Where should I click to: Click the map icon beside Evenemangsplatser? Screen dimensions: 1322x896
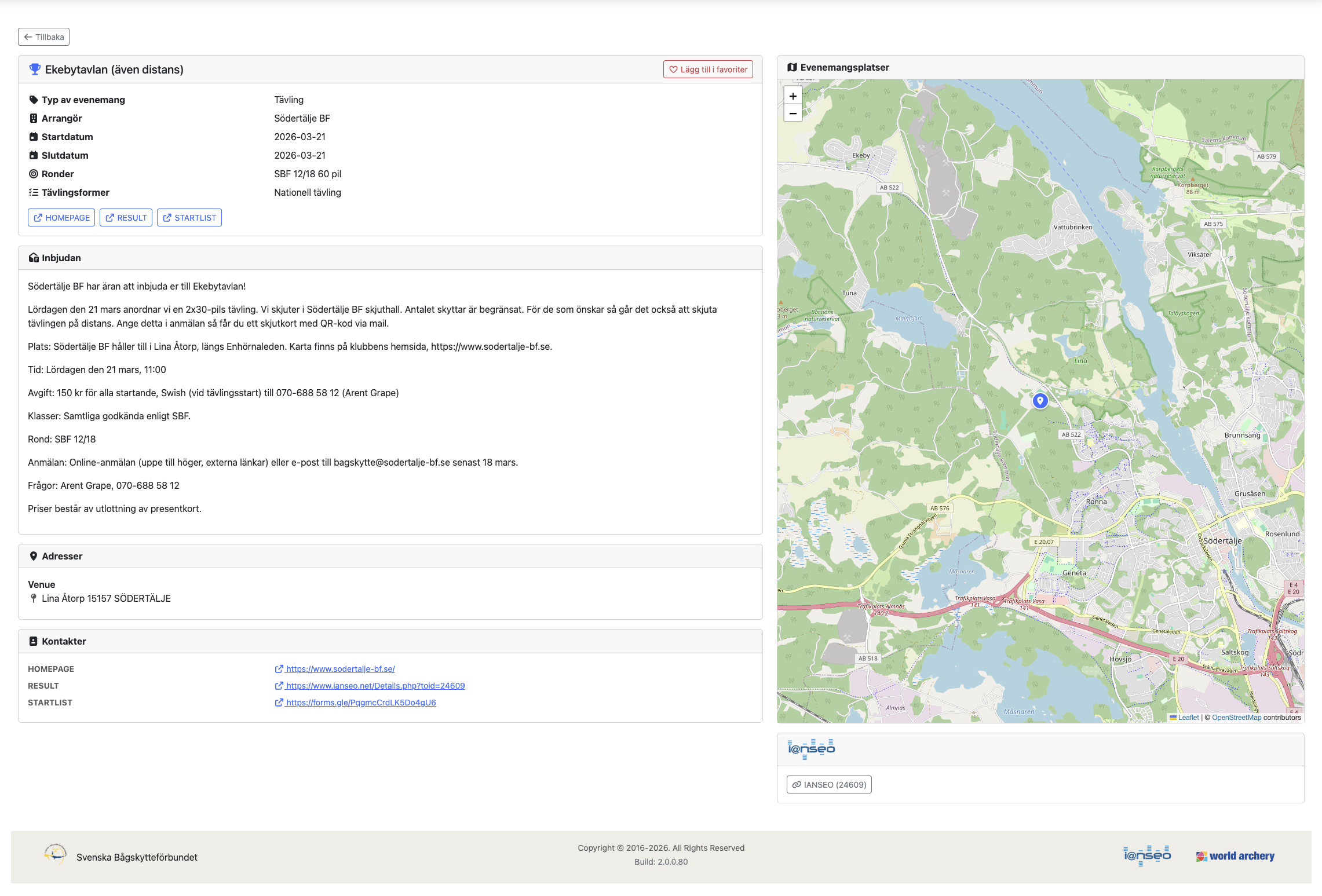[792, 67]
